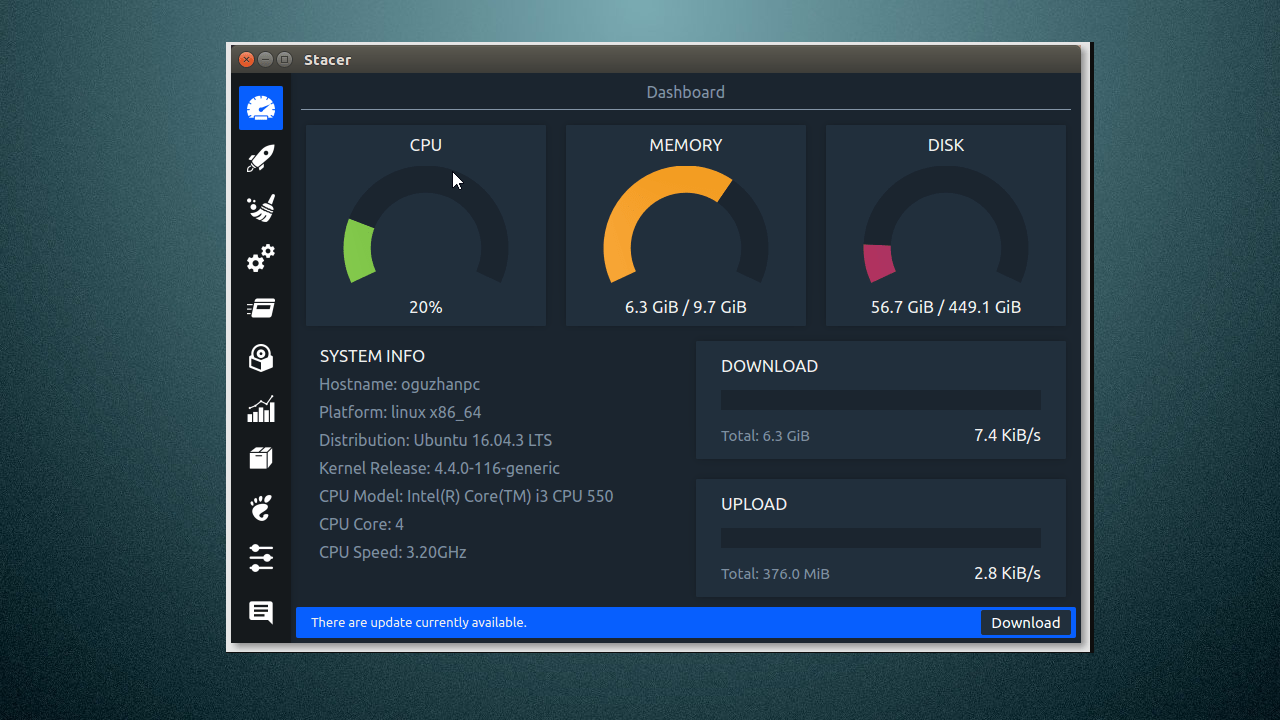1280x720 pixels.
Task: Open the Uninstaller box icon
Action: click(260, 458)
